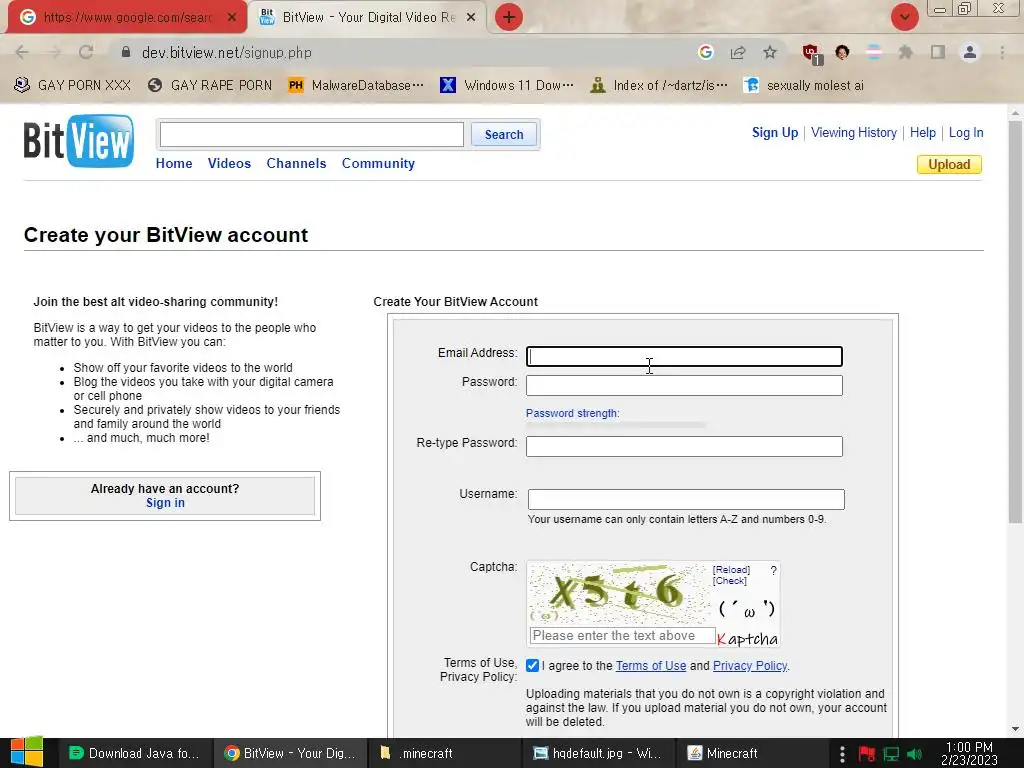This screenshot has height=768, width=1024.
Task: Click the Password field
Action: (x=684, y=385)
